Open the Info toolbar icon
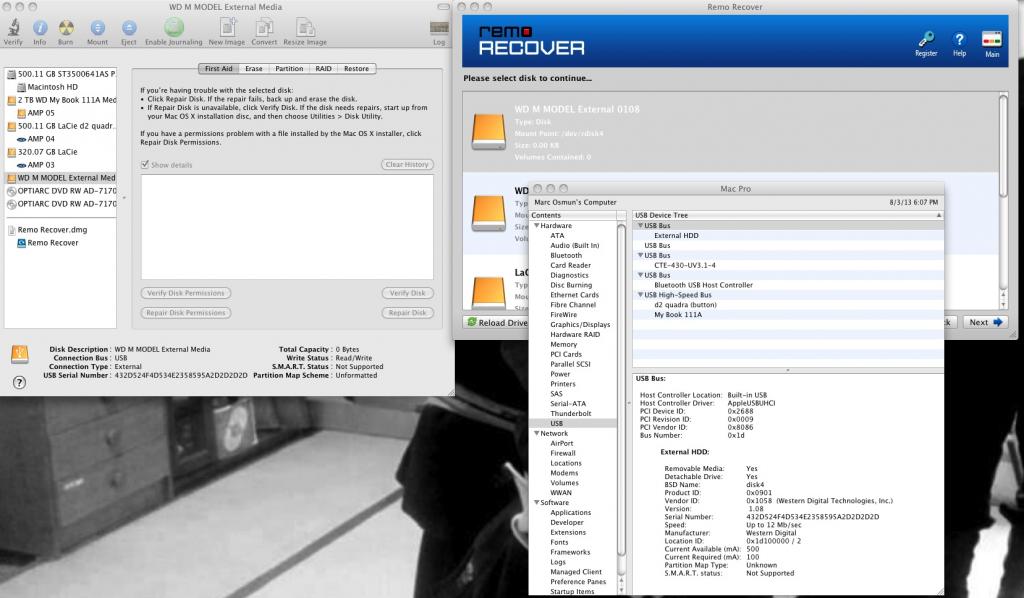The height and width of the screenshot is (598, 1024). coord(40,28)
